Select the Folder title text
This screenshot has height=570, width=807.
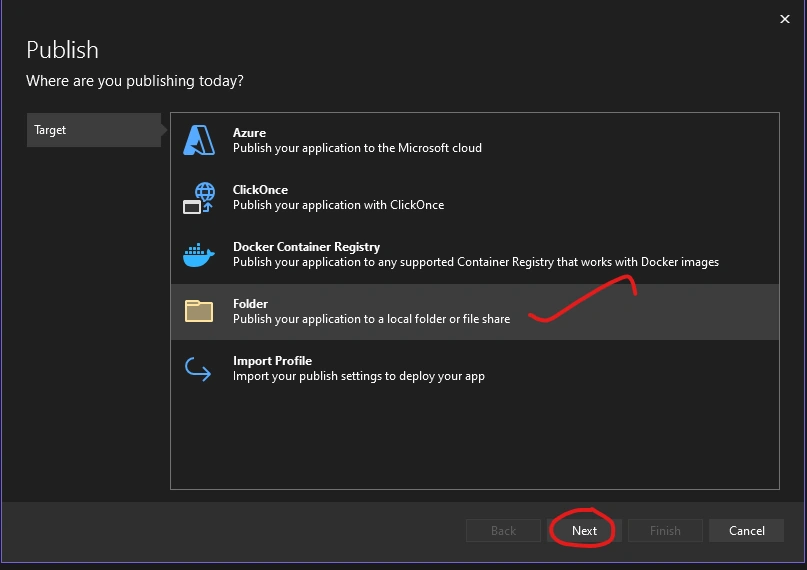click(251, 304)
